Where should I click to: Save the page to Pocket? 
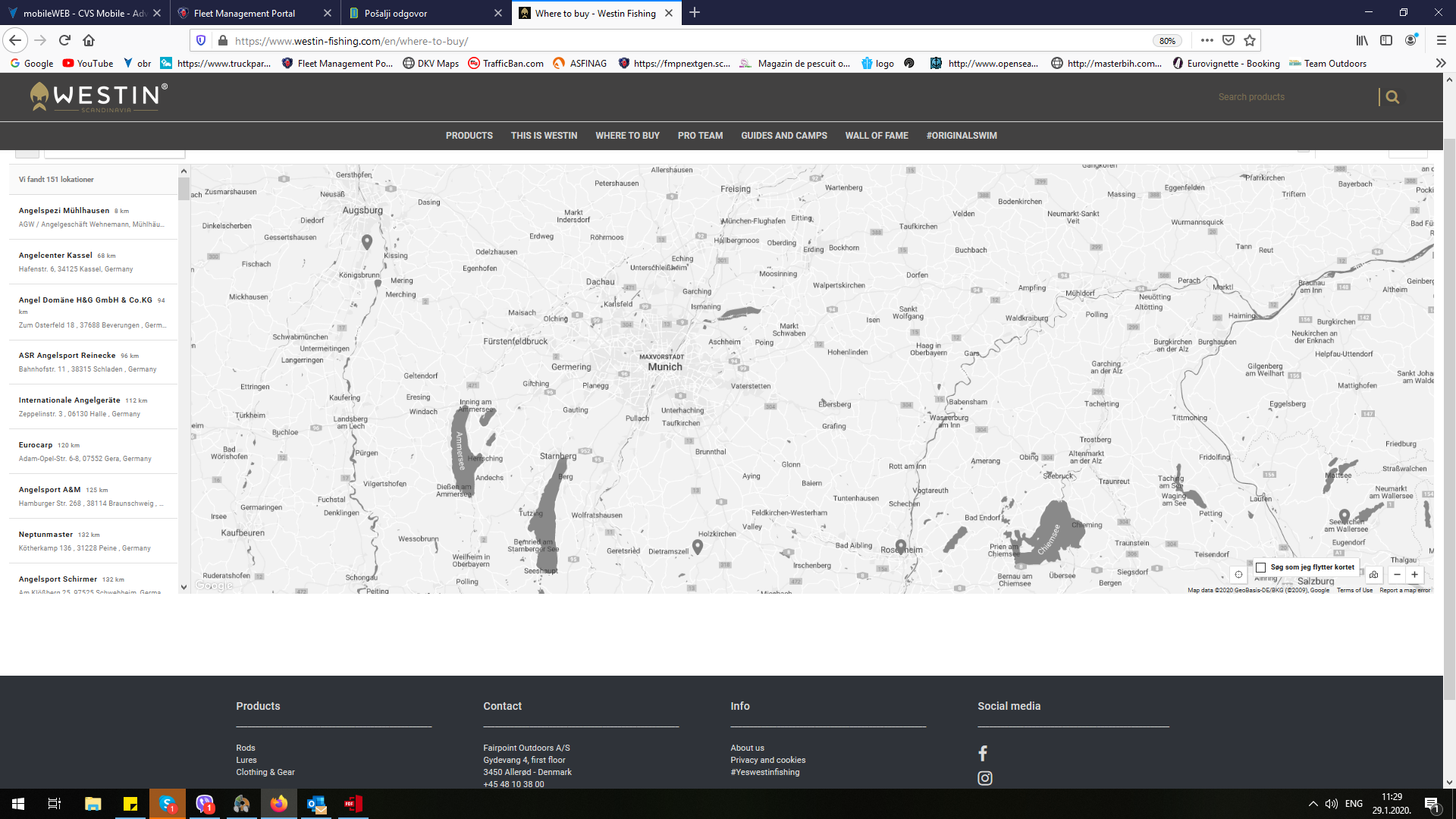1228,40
